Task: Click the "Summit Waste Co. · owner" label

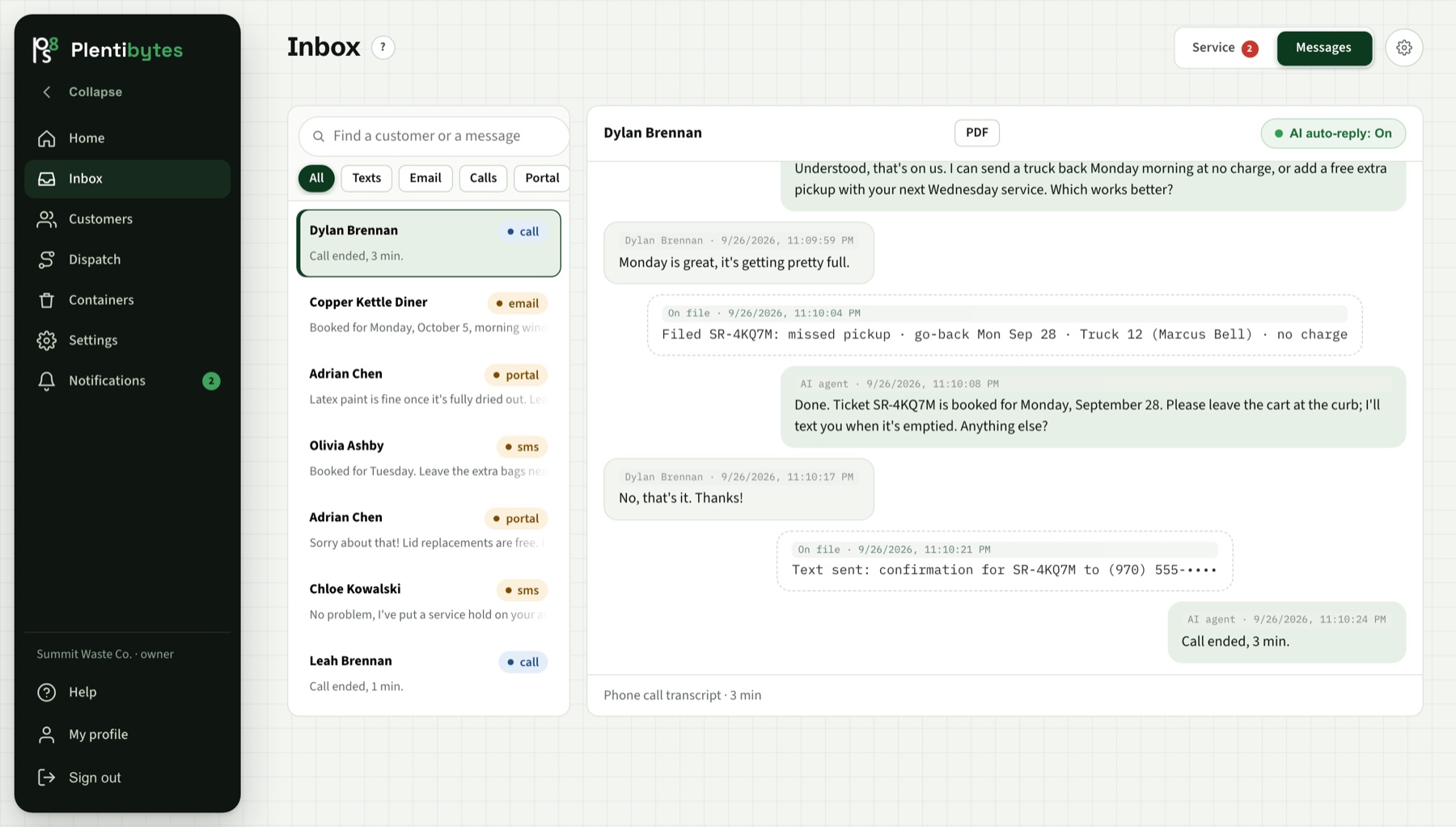Action: tap(105, 655)
